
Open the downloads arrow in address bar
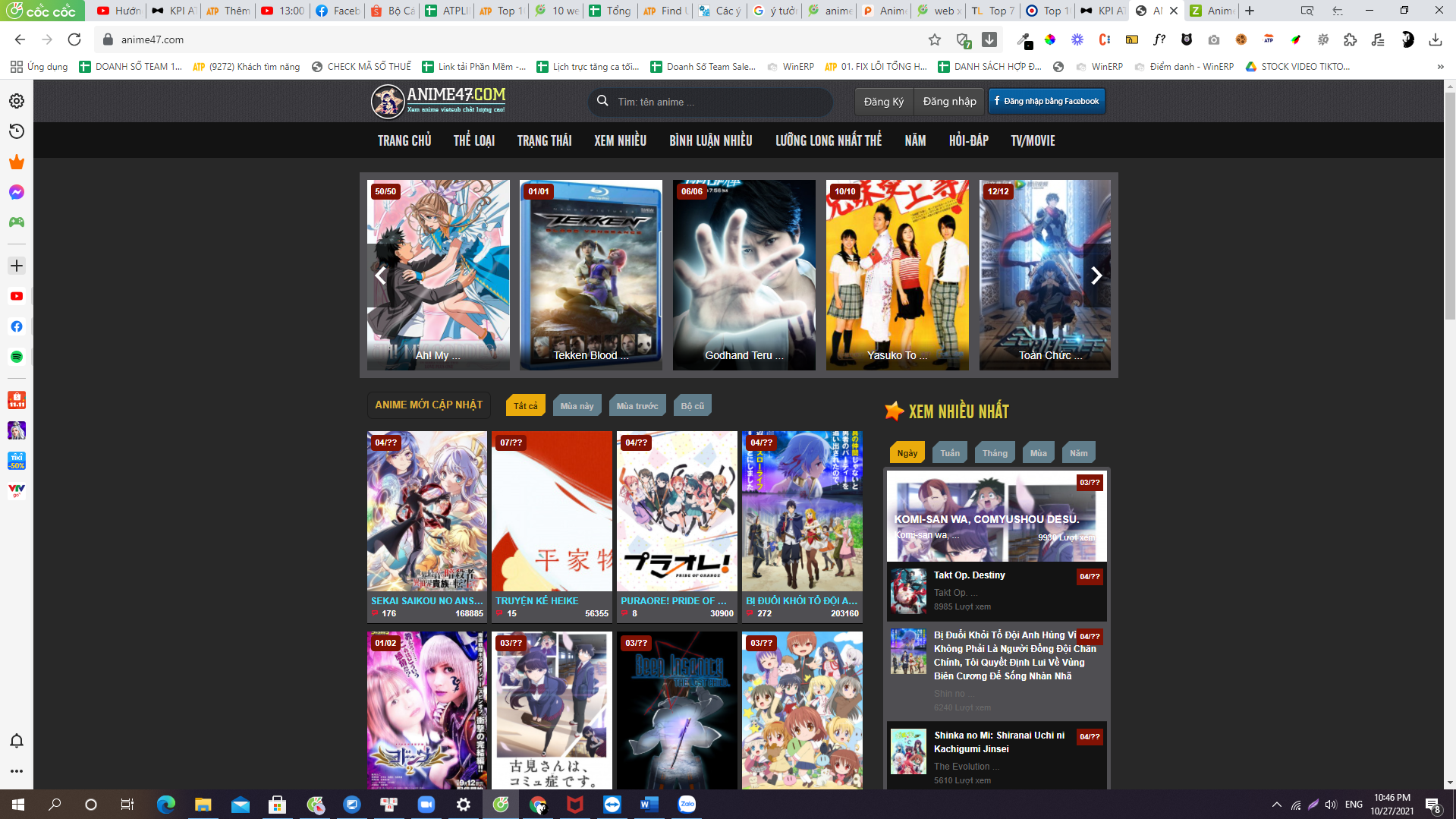click(x=989, y=39)
